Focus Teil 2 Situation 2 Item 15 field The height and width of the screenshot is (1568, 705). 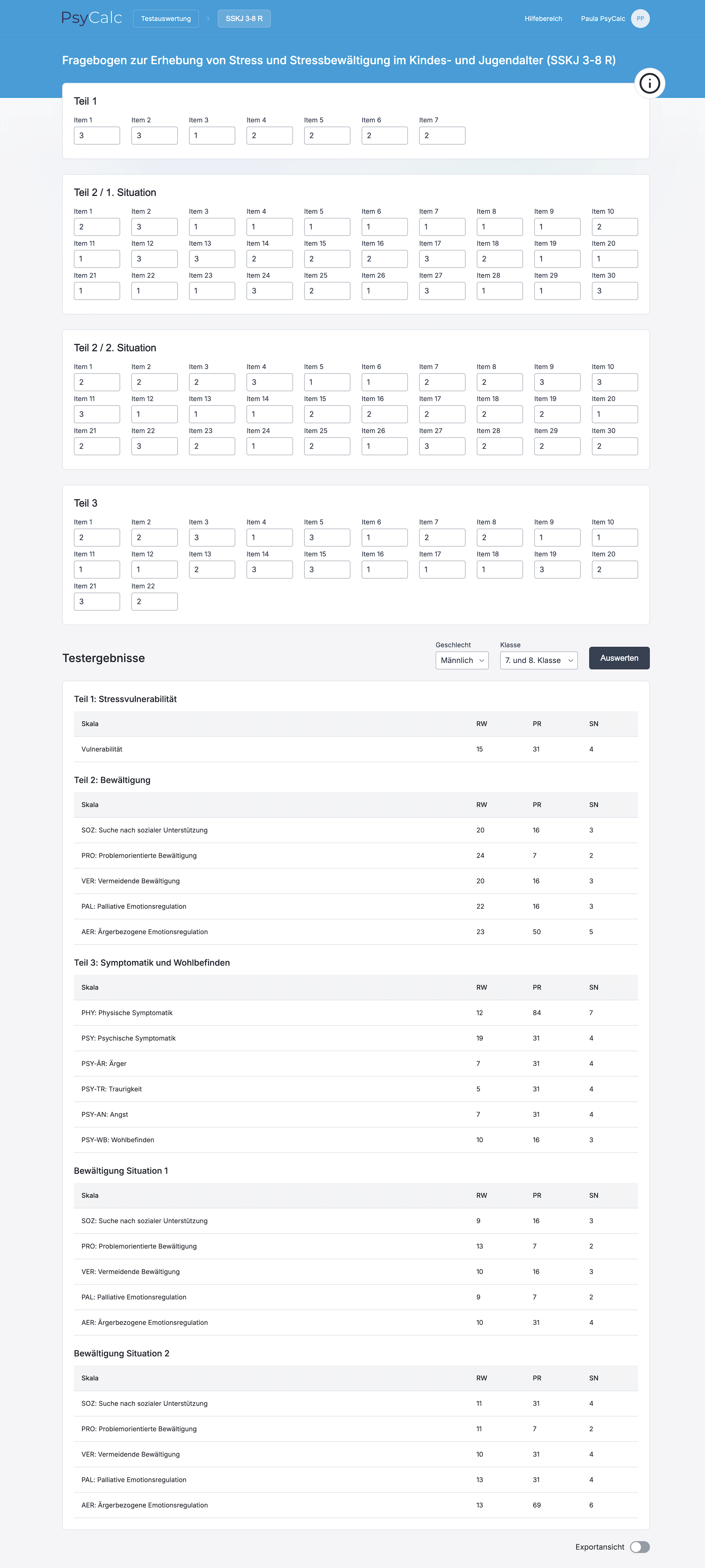coord(327,415)
